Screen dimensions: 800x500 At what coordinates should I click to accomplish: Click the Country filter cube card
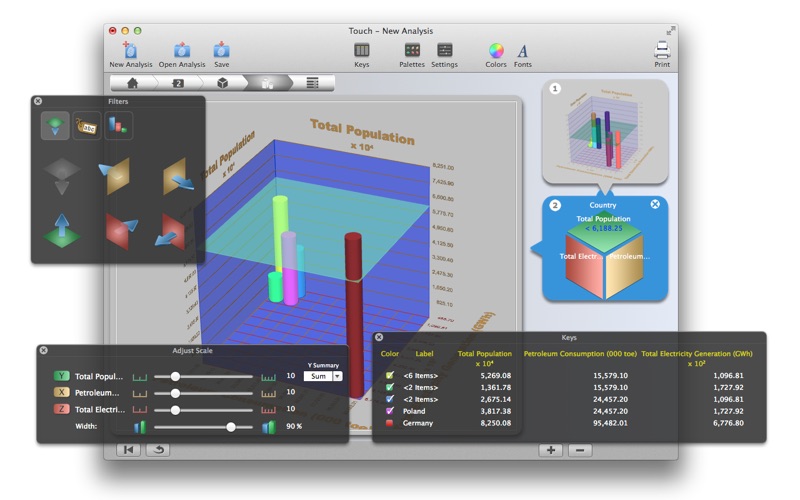605,248
